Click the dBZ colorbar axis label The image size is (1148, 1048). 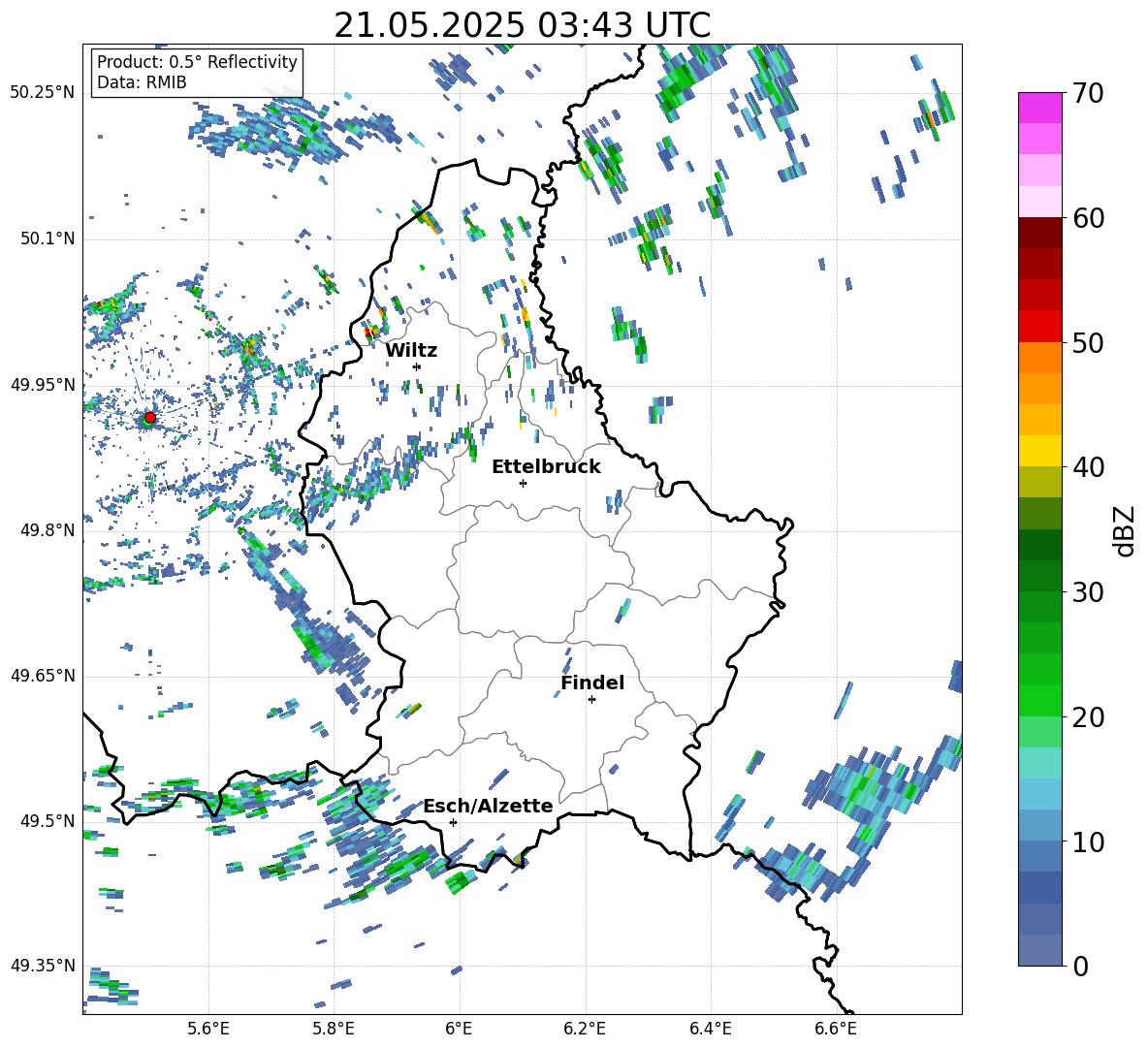pyautogui.click(x=1126, y=530)
